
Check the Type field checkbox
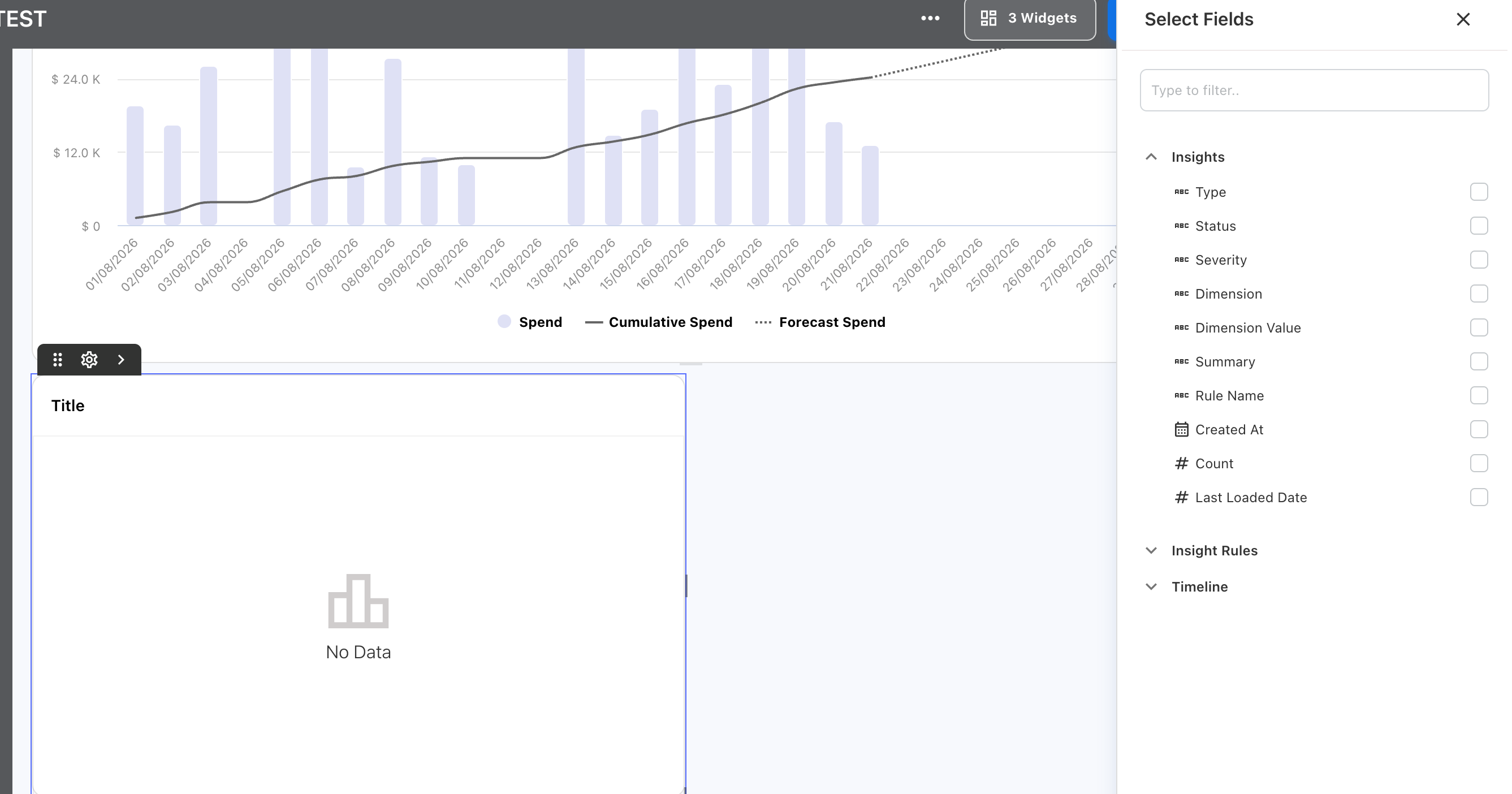pyautogui.click(x=1479, y=192)
